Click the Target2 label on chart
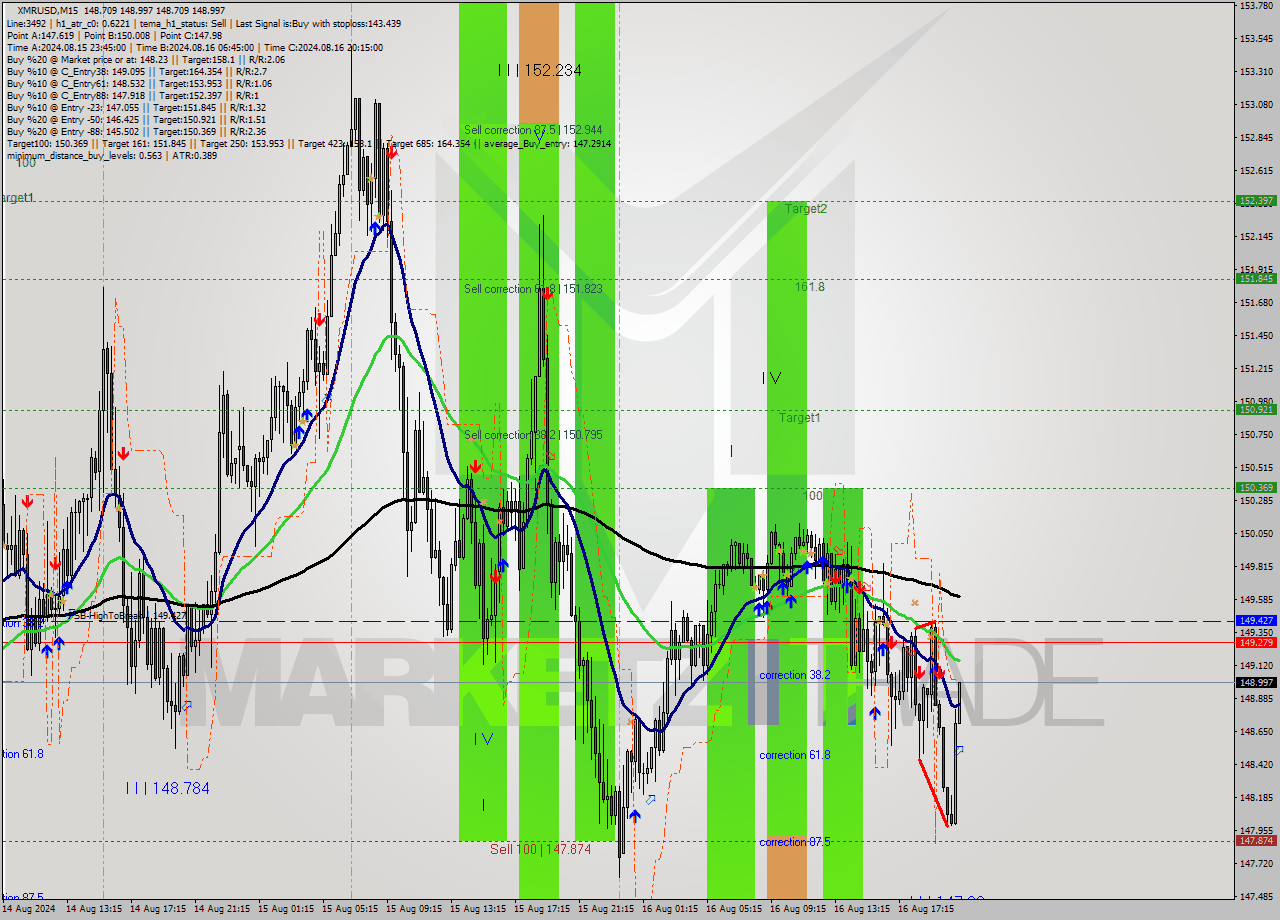The image size is (1280, 920). tap(806, 209)
